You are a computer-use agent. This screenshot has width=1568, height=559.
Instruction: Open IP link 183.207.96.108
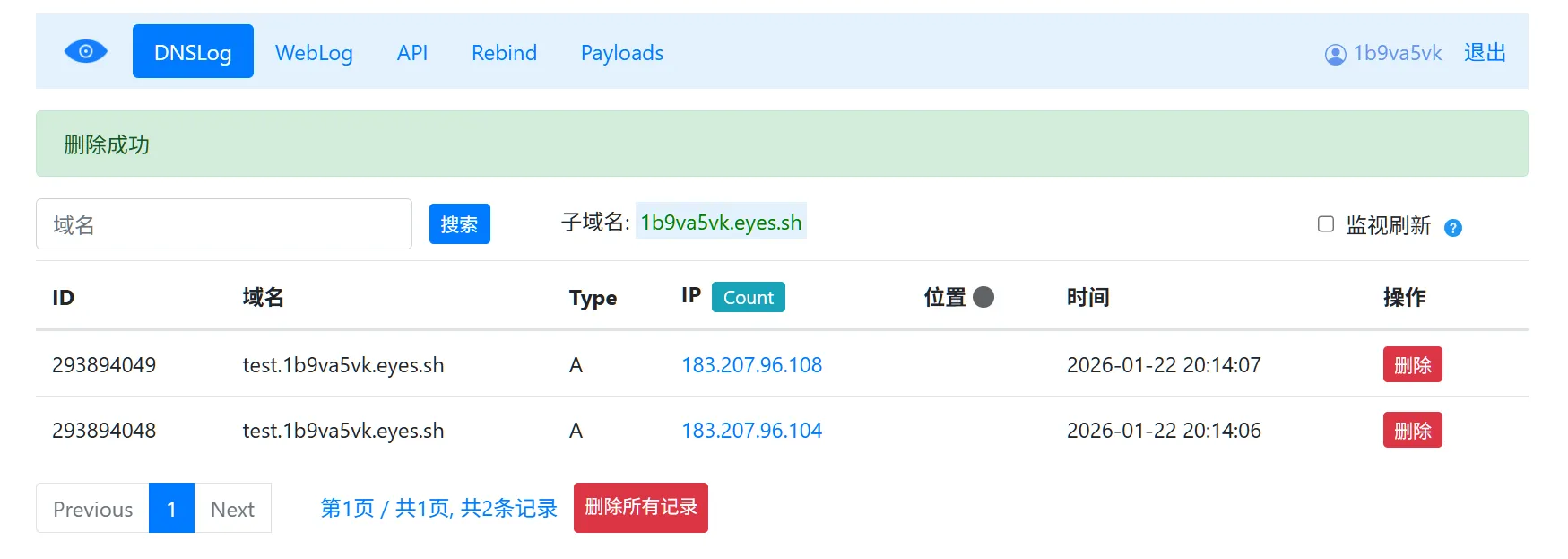[751, 365]
